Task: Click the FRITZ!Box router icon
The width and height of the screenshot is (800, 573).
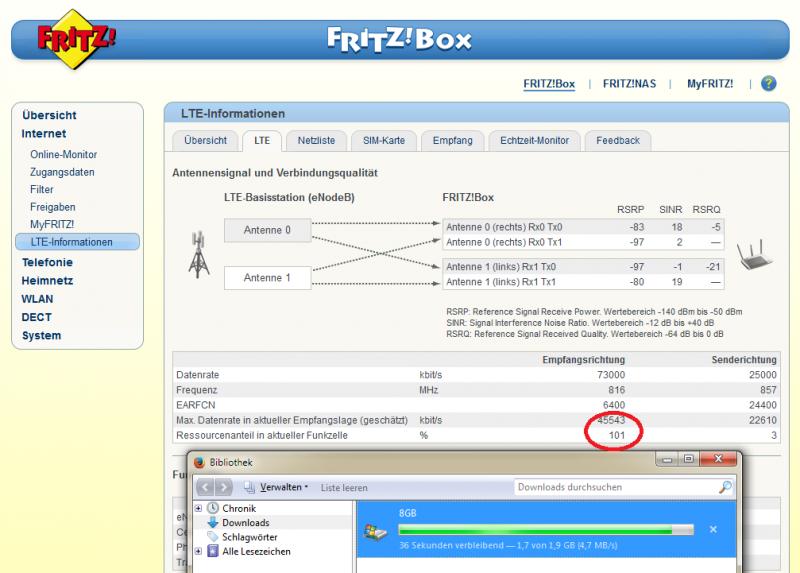Action: 754,254
